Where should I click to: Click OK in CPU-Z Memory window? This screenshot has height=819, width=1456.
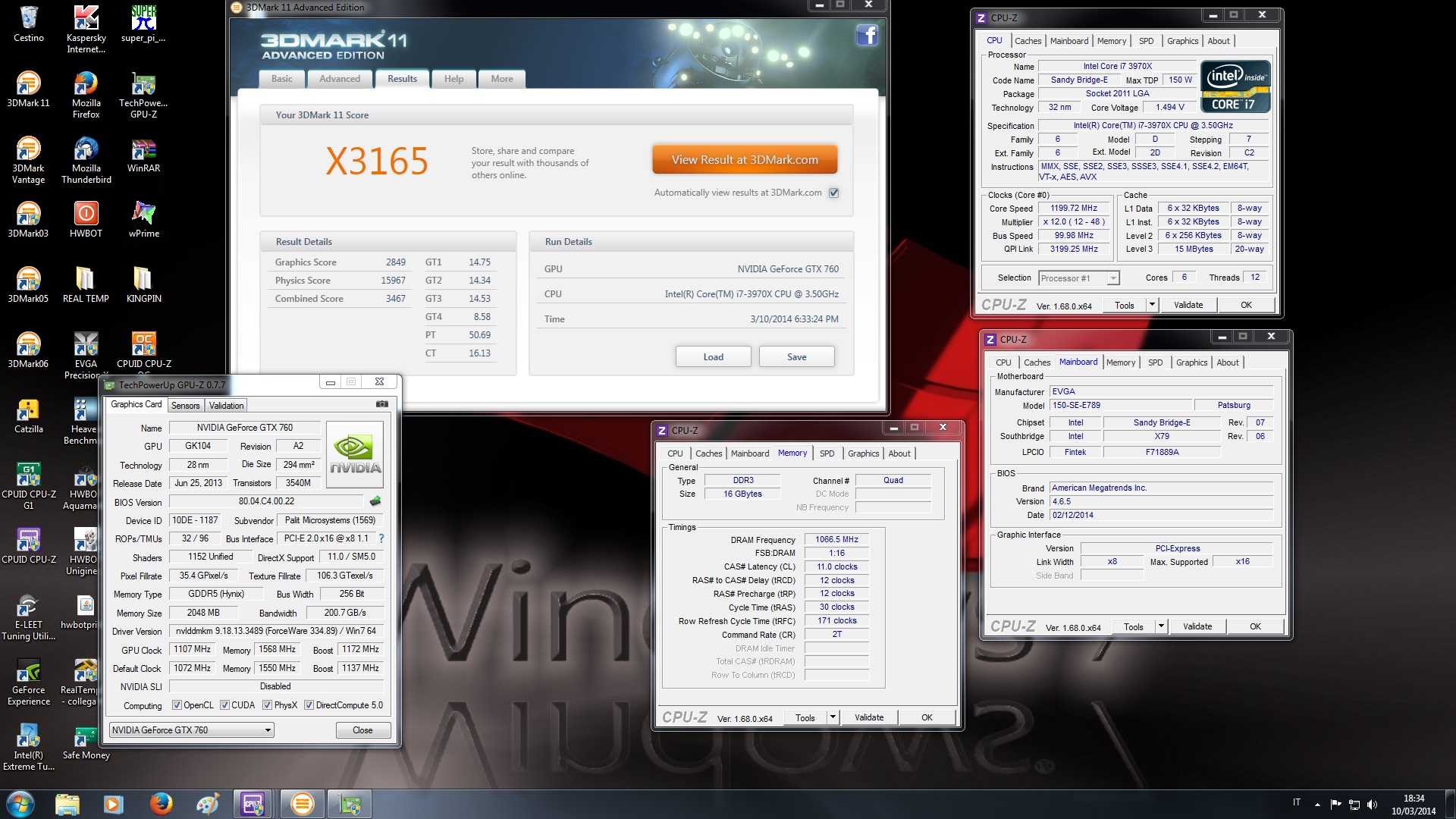pyautogui.click(x=927, y=717)
